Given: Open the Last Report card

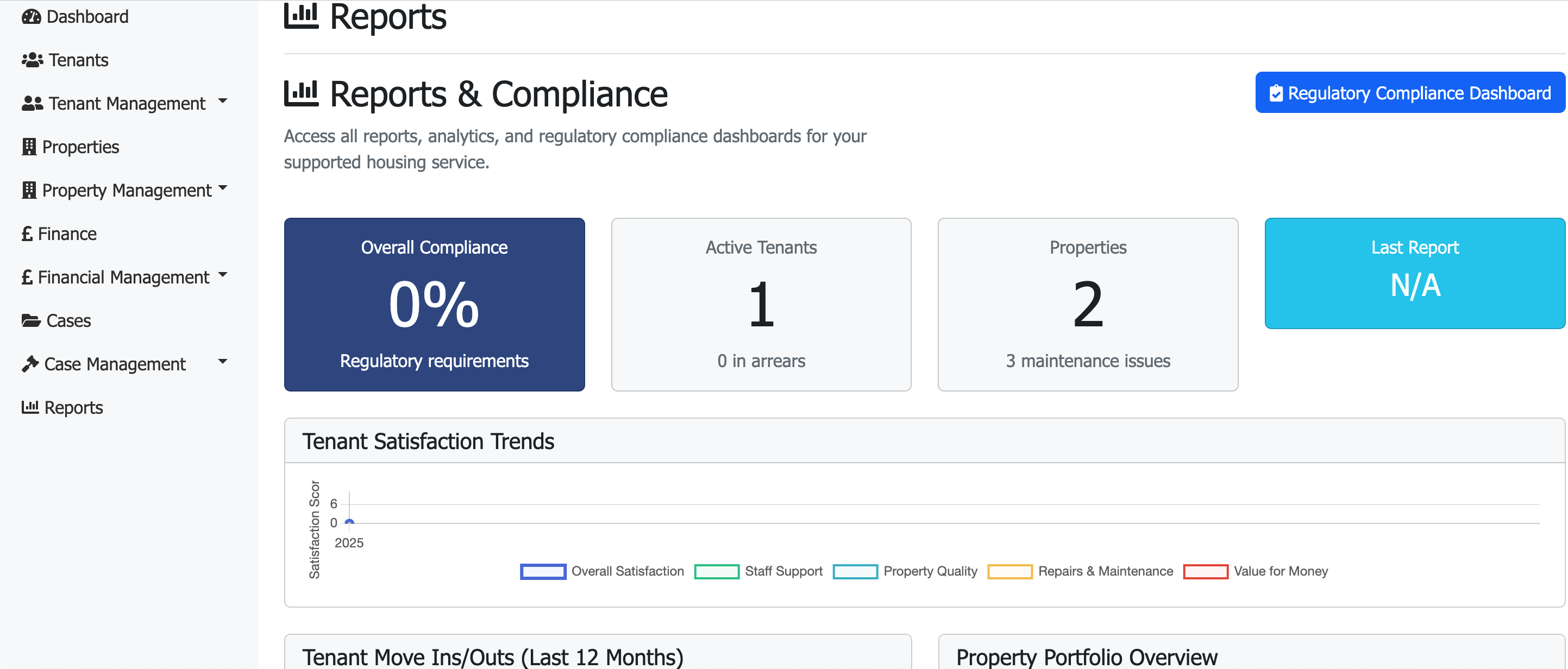Looking at the screenshot, I should click(x=1414, y=274).
